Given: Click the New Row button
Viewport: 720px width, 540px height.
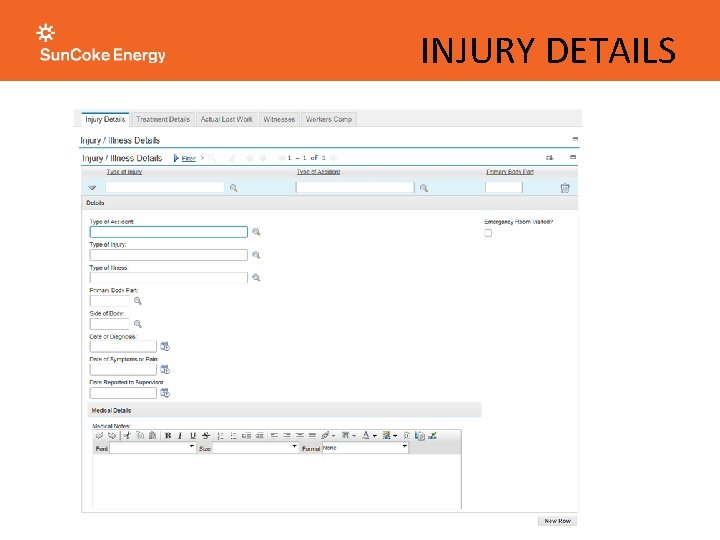Looking at the screenshot, I should (557, 521).
